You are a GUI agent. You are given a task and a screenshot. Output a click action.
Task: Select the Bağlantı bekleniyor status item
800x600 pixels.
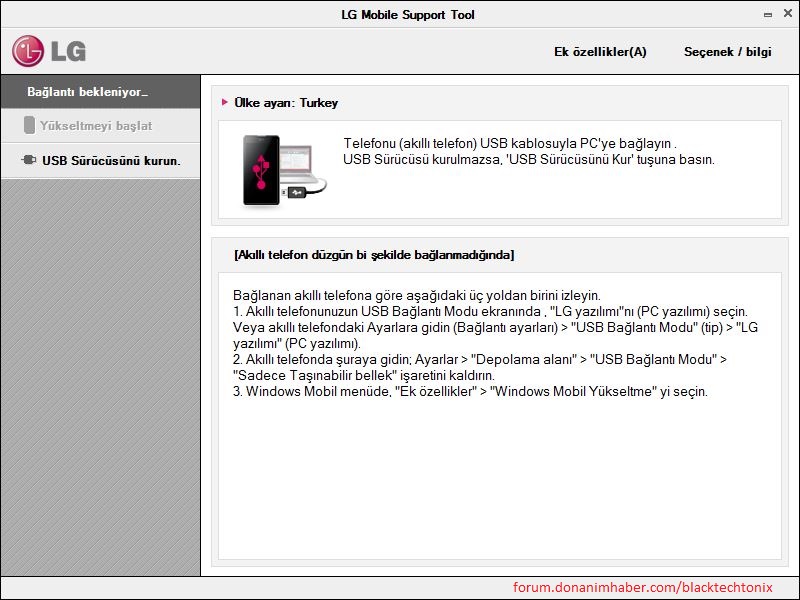pos(101,92)
